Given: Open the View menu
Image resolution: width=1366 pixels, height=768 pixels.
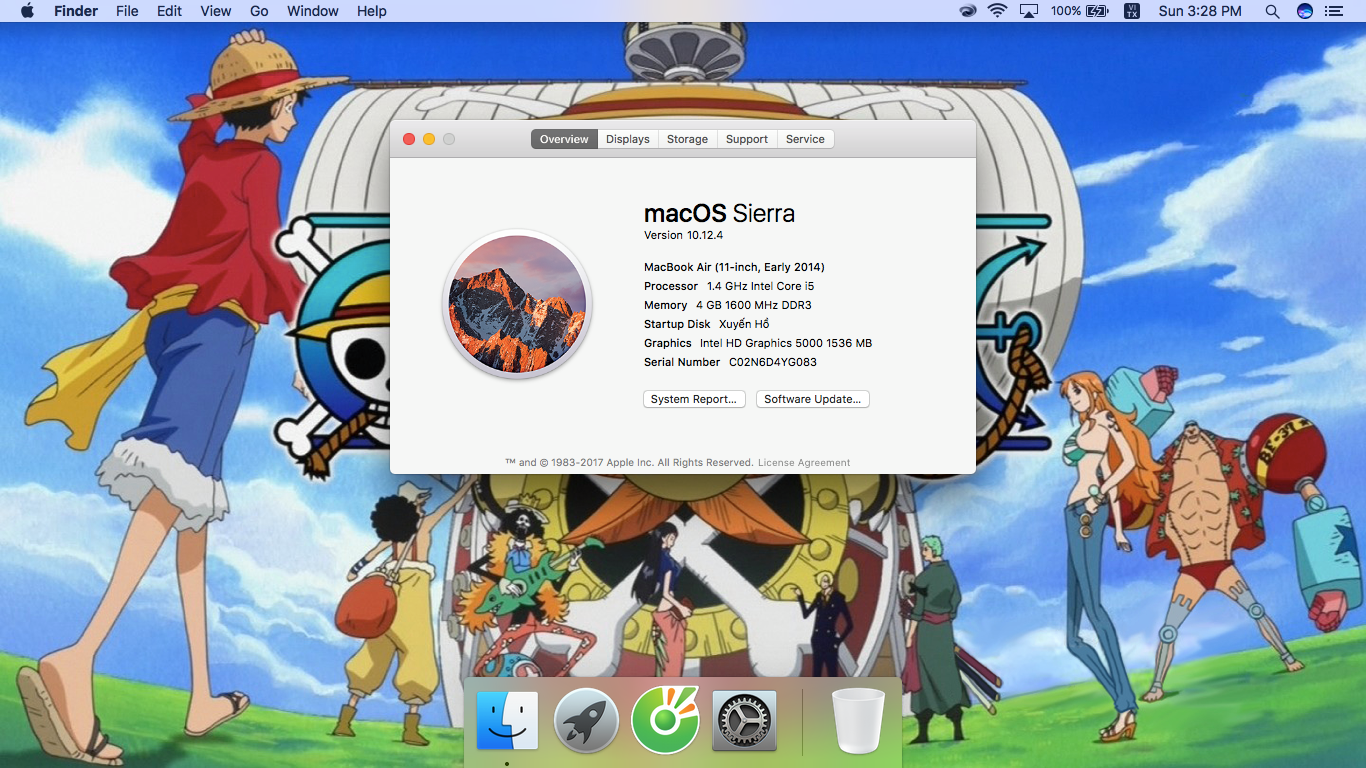Looking at the screenshot, I should coord(216,11).
